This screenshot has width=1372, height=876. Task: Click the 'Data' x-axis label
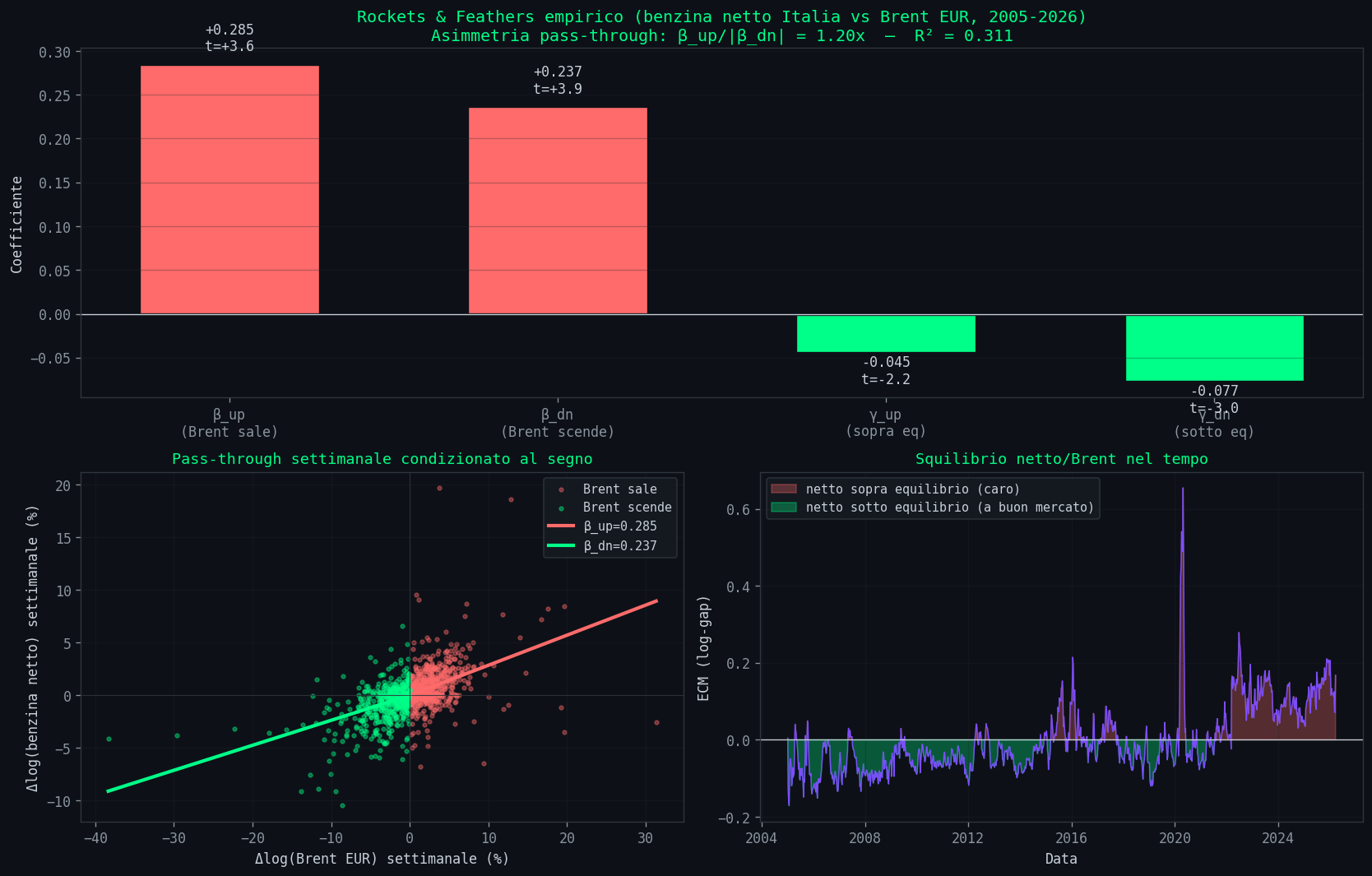click(1061, 859)
